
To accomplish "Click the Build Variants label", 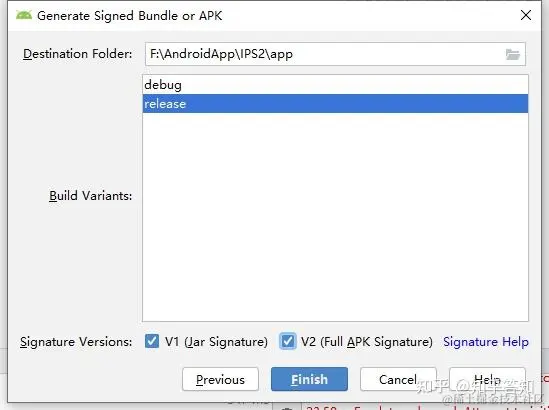I will coord(90,196).
